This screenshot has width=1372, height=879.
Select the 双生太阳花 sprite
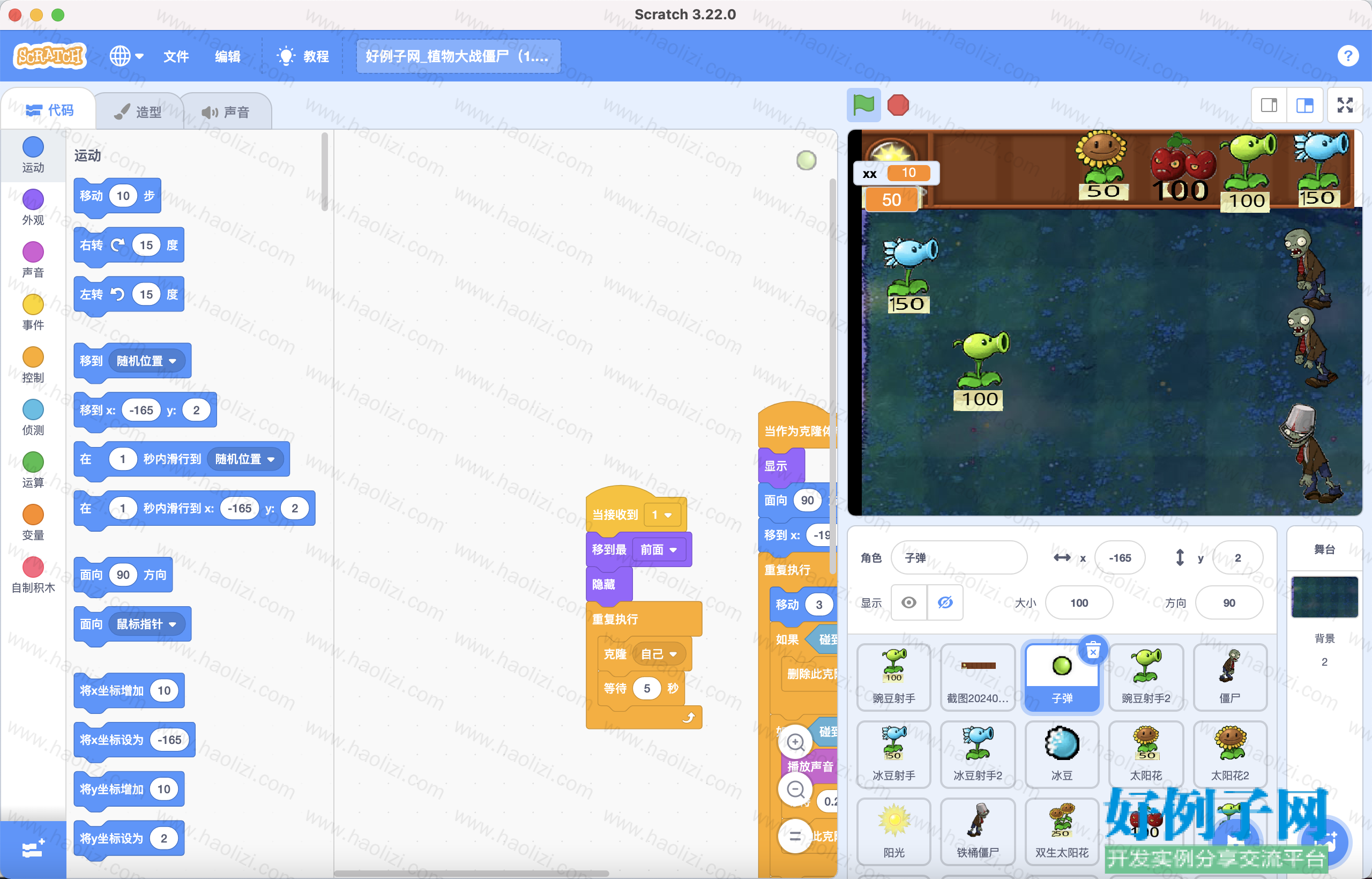click(1062, 832)
